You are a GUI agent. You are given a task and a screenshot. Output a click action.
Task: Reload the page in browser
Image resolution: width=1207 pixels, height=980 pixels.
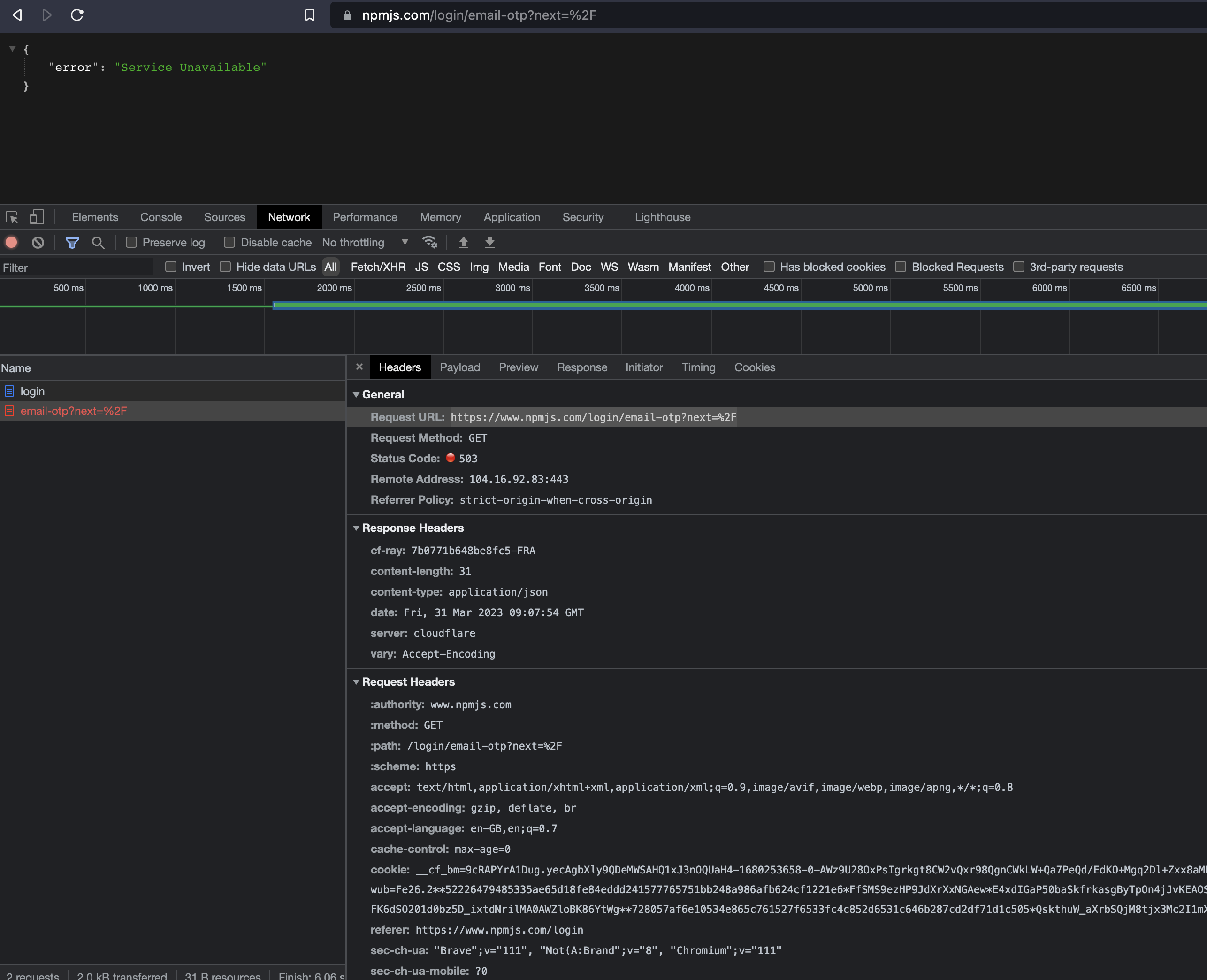coord(77,15)
